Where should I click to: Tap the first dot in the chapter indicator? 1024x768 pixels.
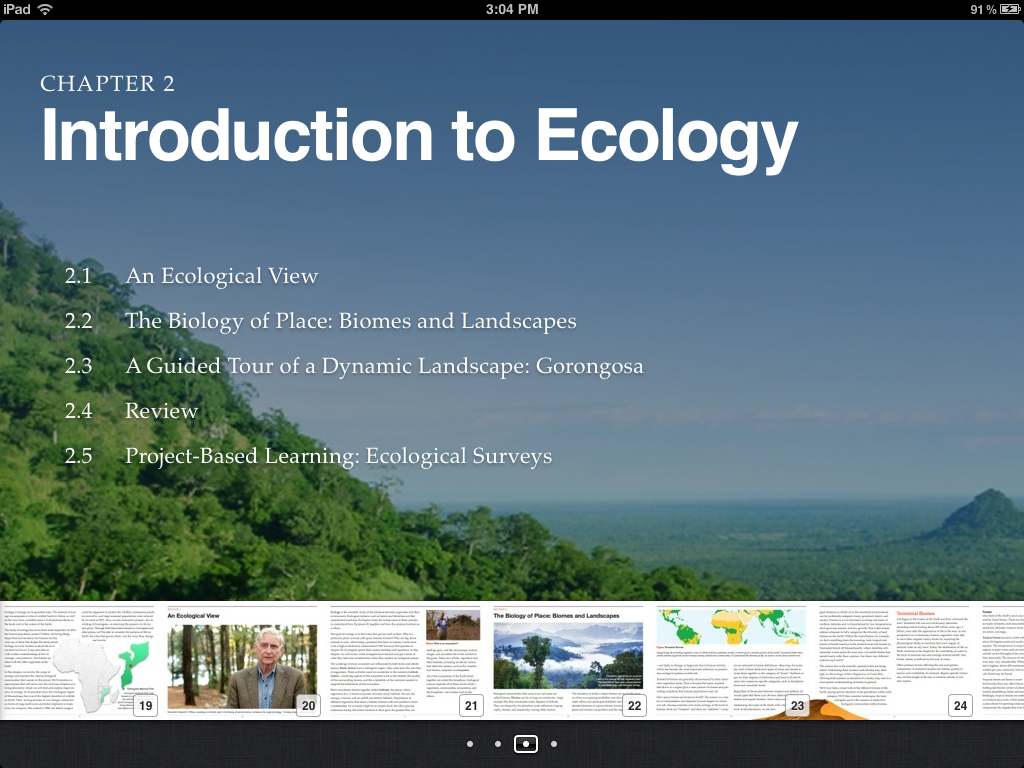pyautogui.click(x=470, y=744)
